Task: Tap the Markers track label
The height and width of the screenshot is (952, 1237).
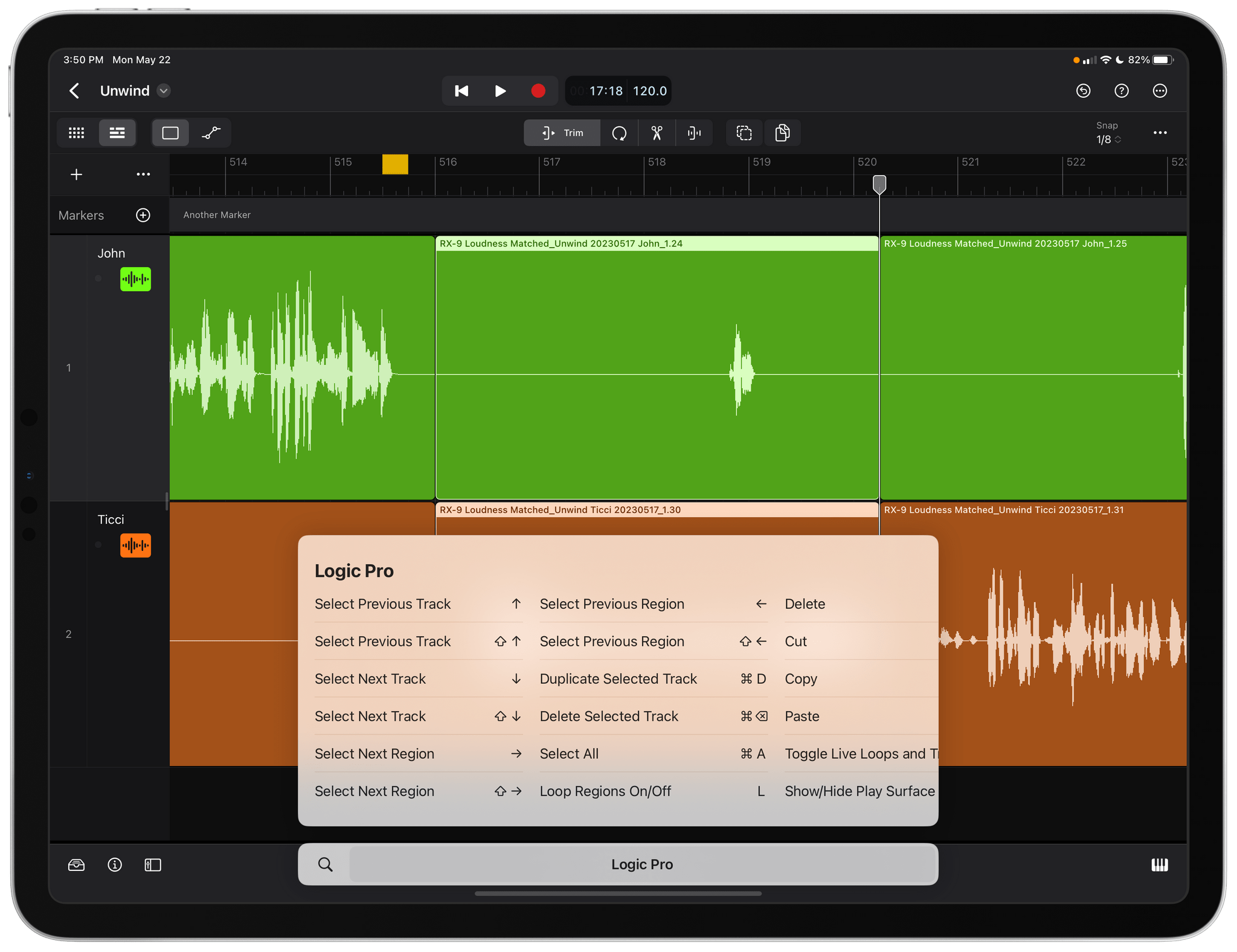Action: [81, 216]
